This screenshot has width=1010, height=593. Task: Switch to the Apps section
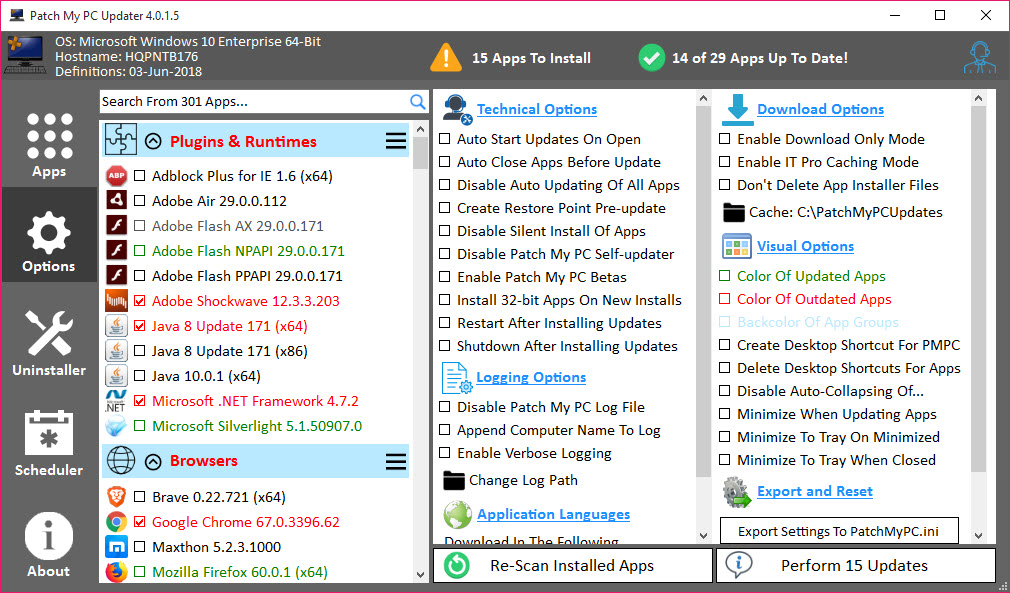click(x=49, y=146)
